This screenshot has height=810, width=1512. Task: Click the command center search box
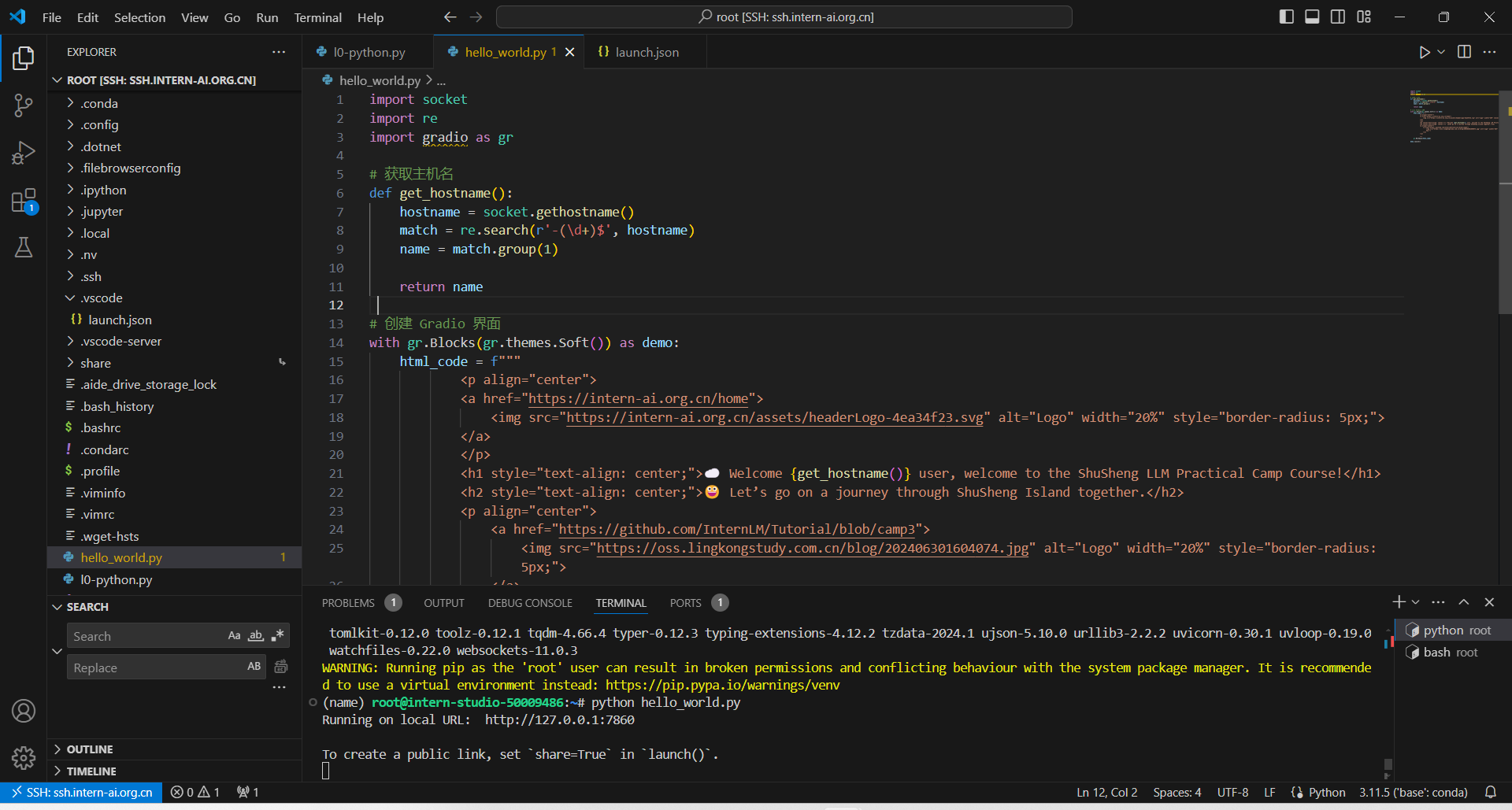pos(784,17)
